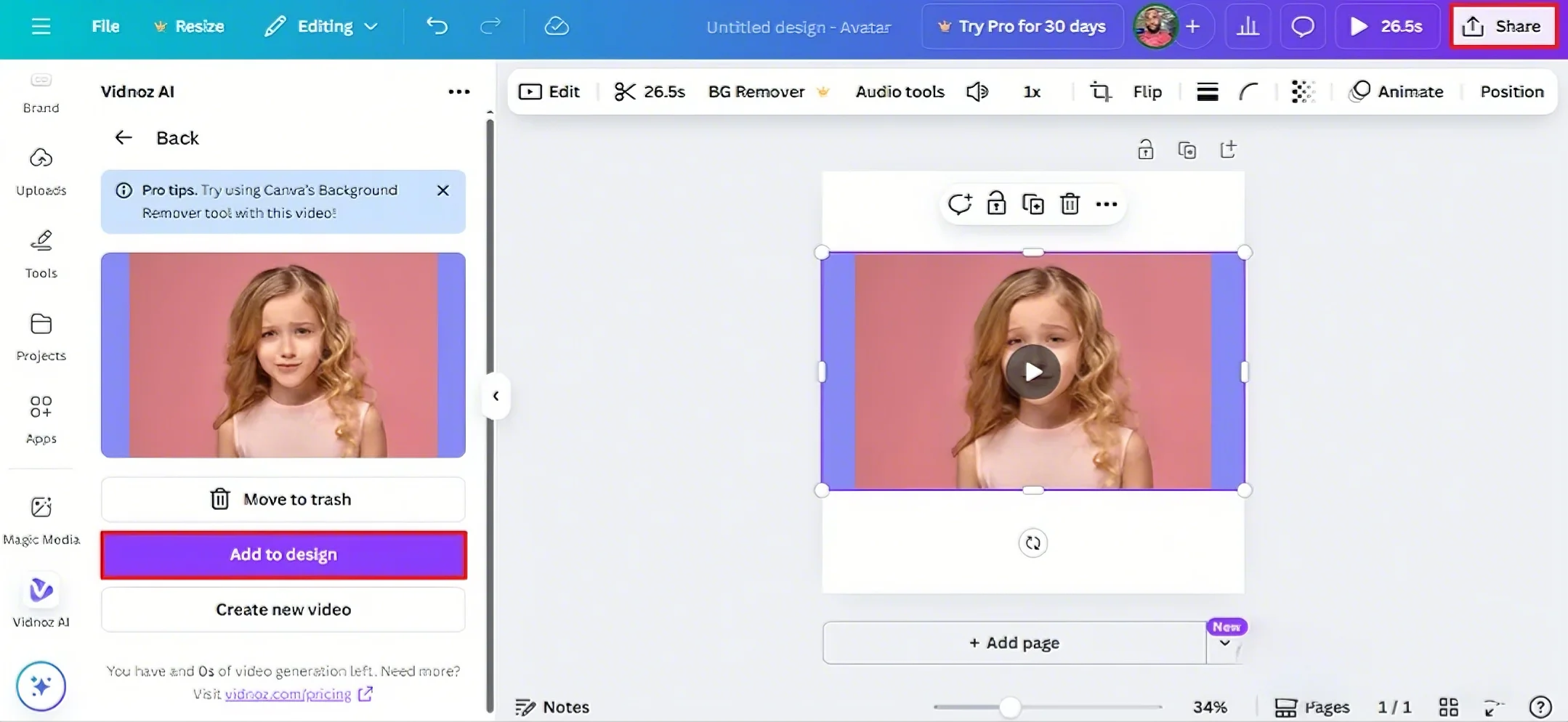The image size is (1568, 722).
Task: Delete the selected video with trash icon
Action: [1070, 204]
